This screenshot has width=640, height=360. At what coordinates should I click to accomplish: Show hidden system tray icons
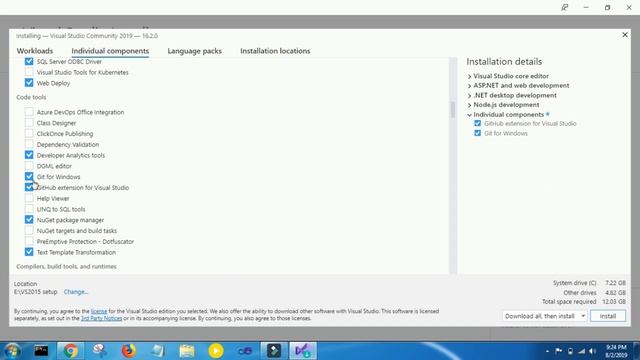click(x=547, y=351)
